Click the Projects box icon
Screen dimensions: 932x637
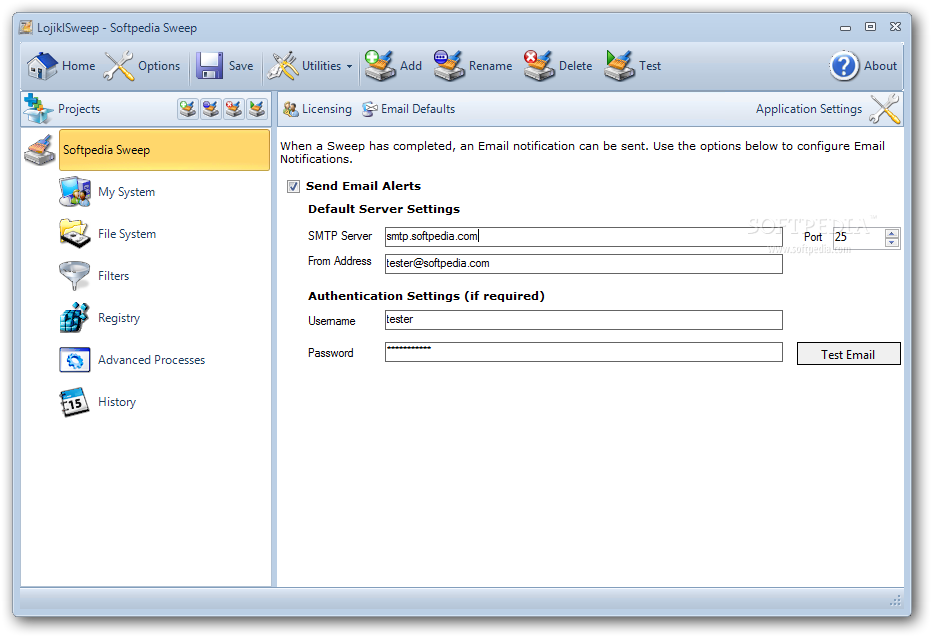click(38, 109)
